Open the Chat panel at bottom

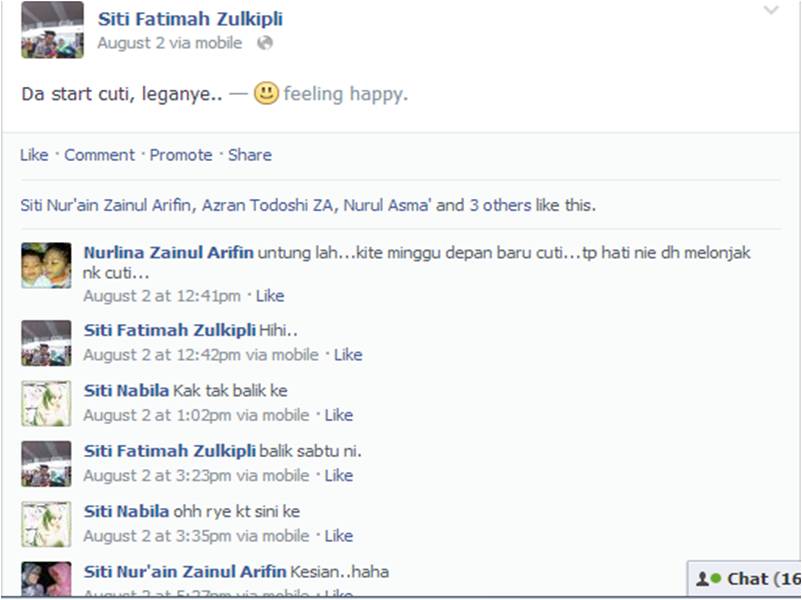pos(745,579)
